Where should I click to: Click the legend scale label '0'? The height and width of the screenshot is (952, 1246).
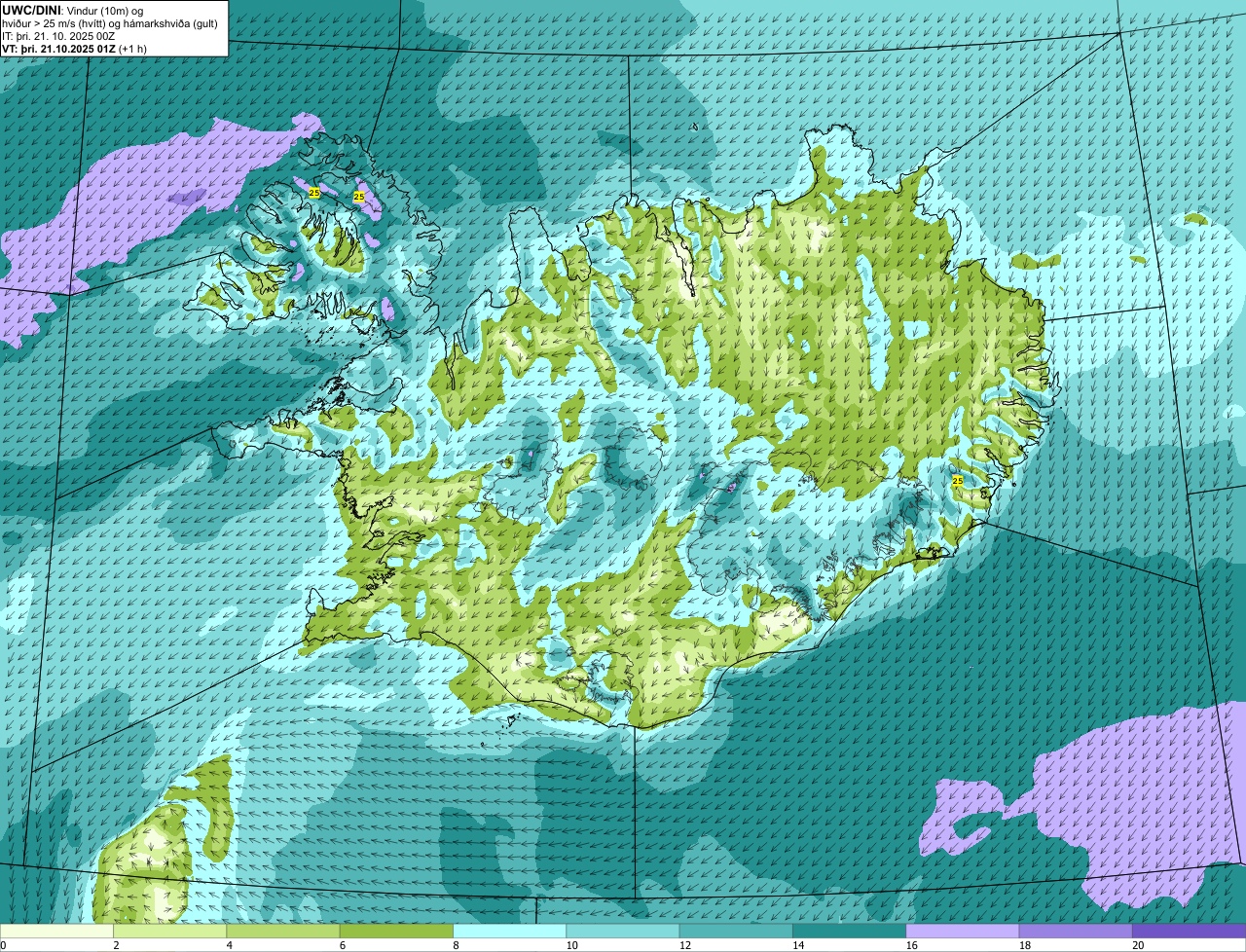[x=3, y=945]
